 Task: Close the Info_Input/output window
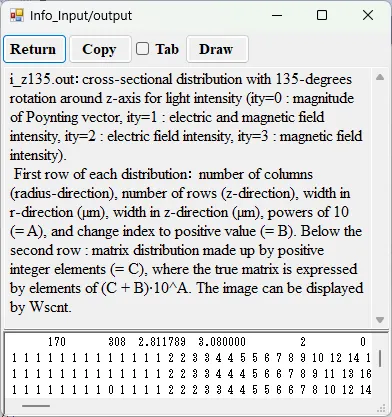368,15
